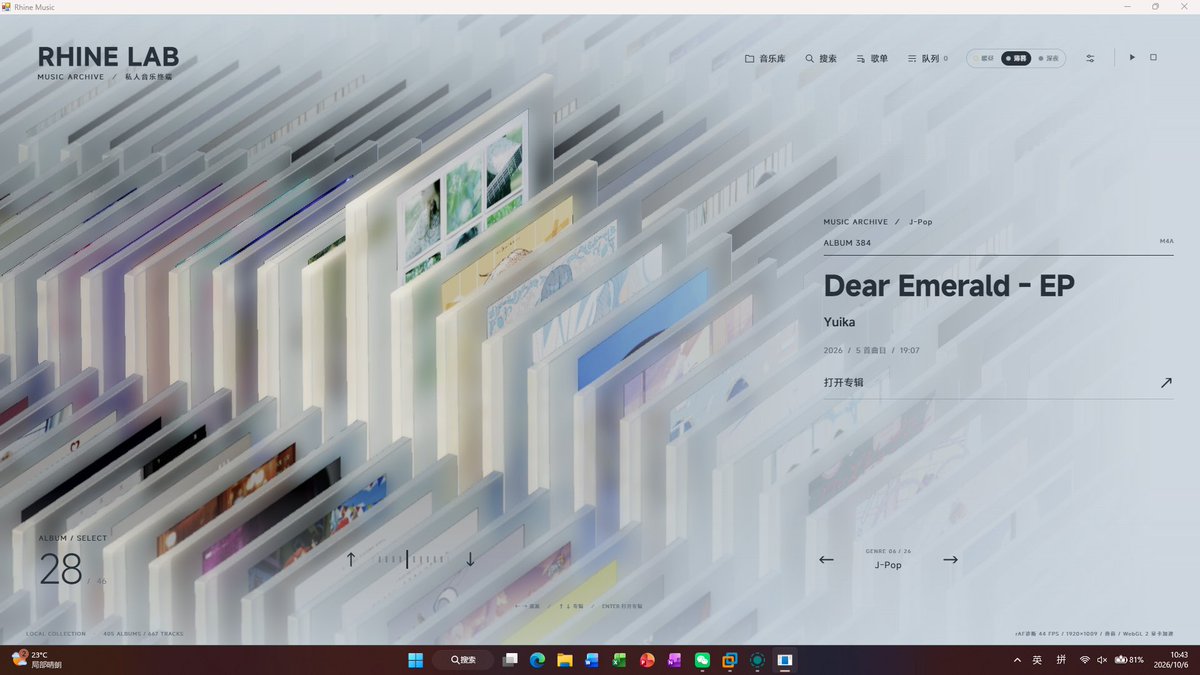Click the album position tick slider
This screenshot has width=1200, height=675.
(x=410, y=560)
